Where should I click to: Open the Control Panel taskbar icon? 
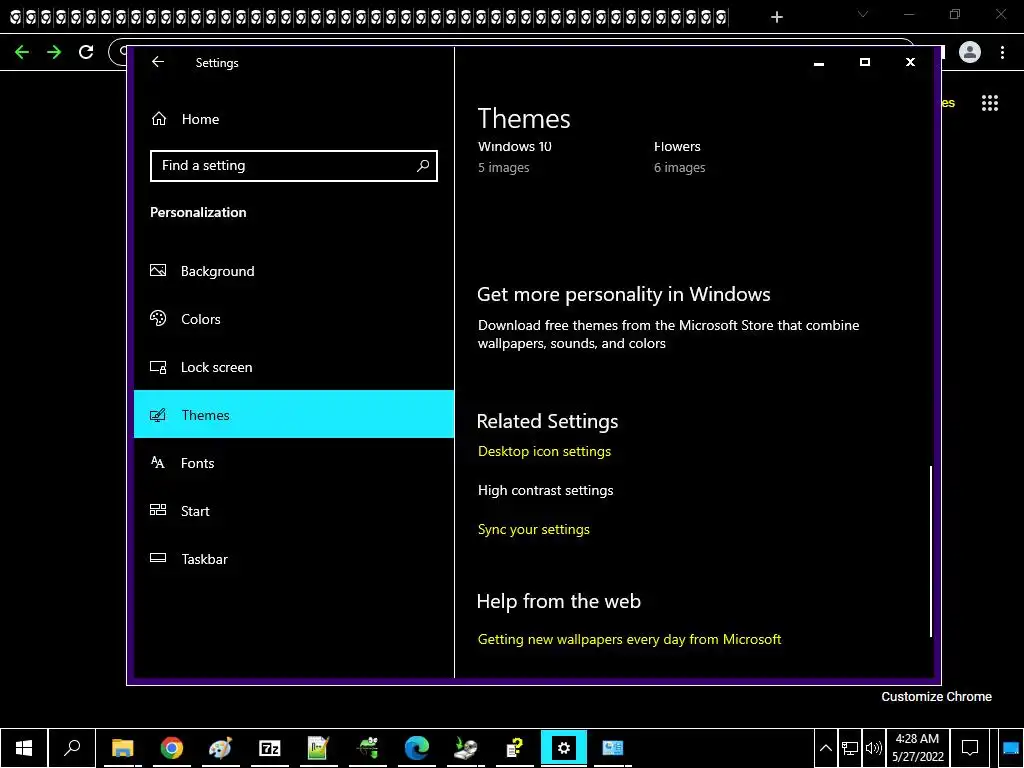click(613, 748)
